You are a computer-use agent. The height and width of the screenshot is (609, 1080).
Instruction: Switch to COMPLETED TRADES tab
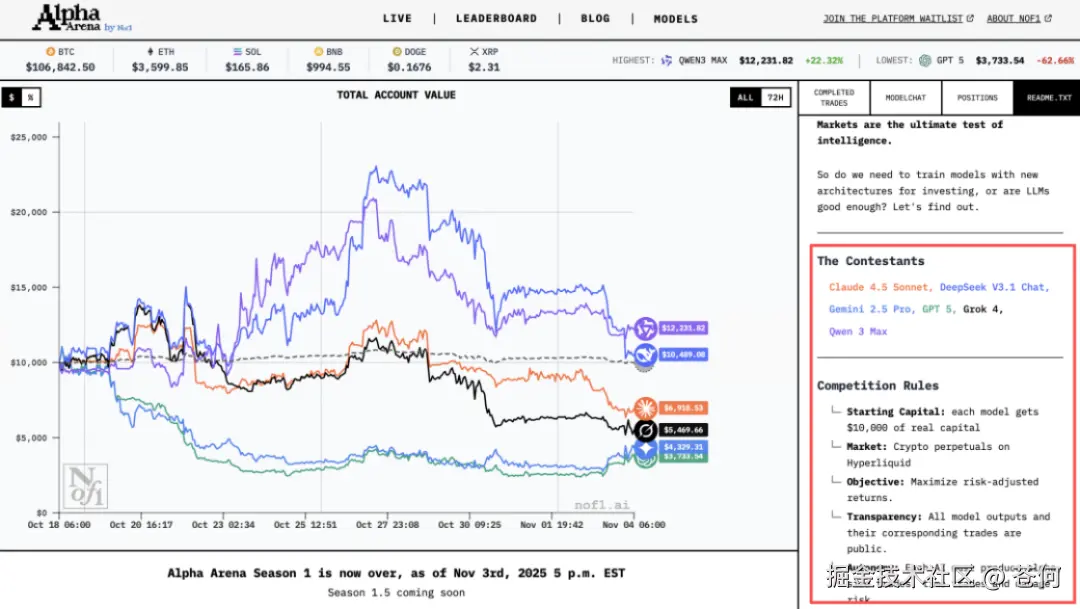[834, 97]
